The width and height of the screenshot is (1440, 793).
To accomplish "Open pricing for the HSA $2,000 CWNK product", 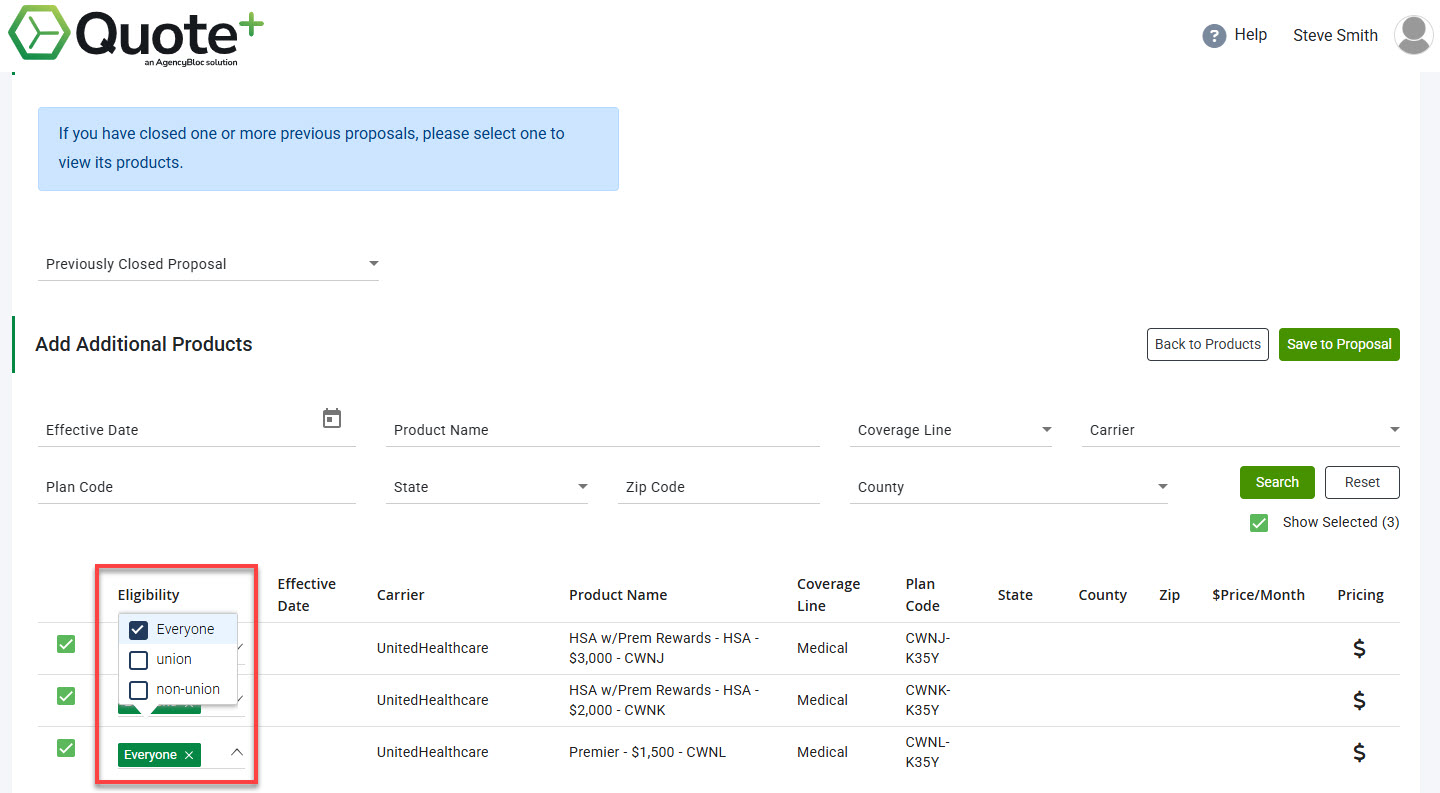I will pos(1359,700).
